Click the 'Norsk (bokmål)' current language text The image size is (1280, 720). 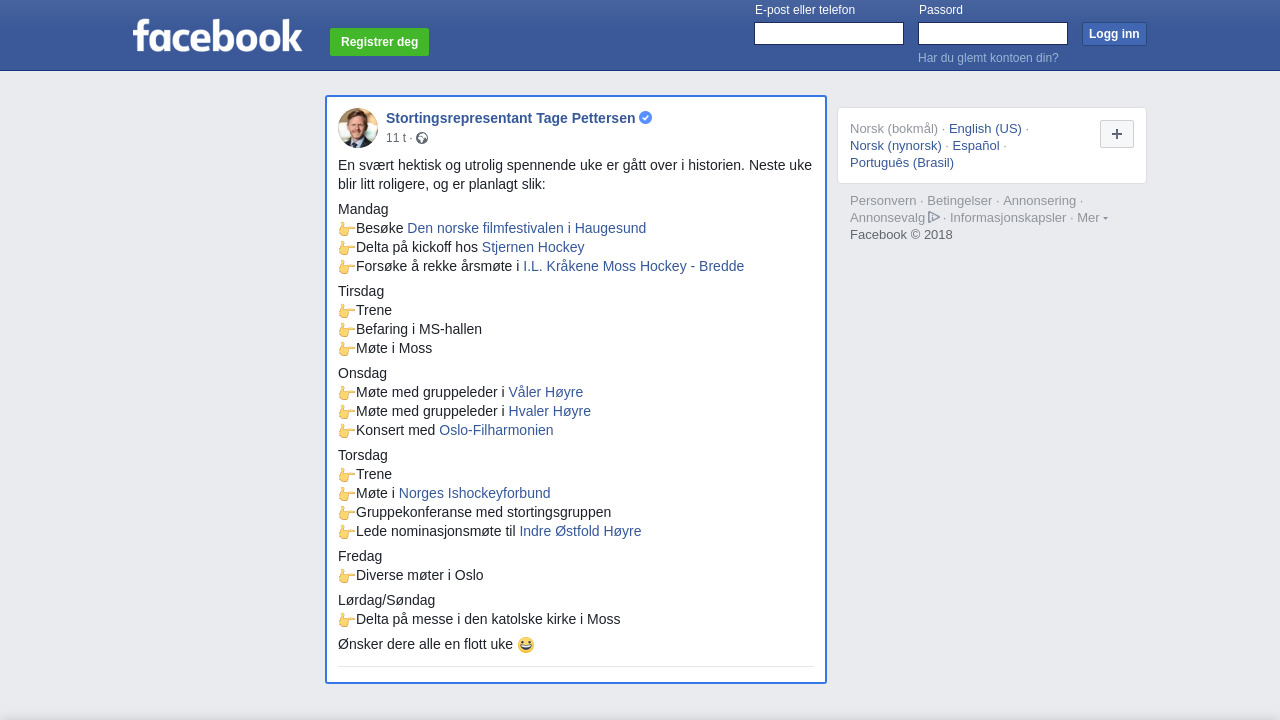[894, 128]
